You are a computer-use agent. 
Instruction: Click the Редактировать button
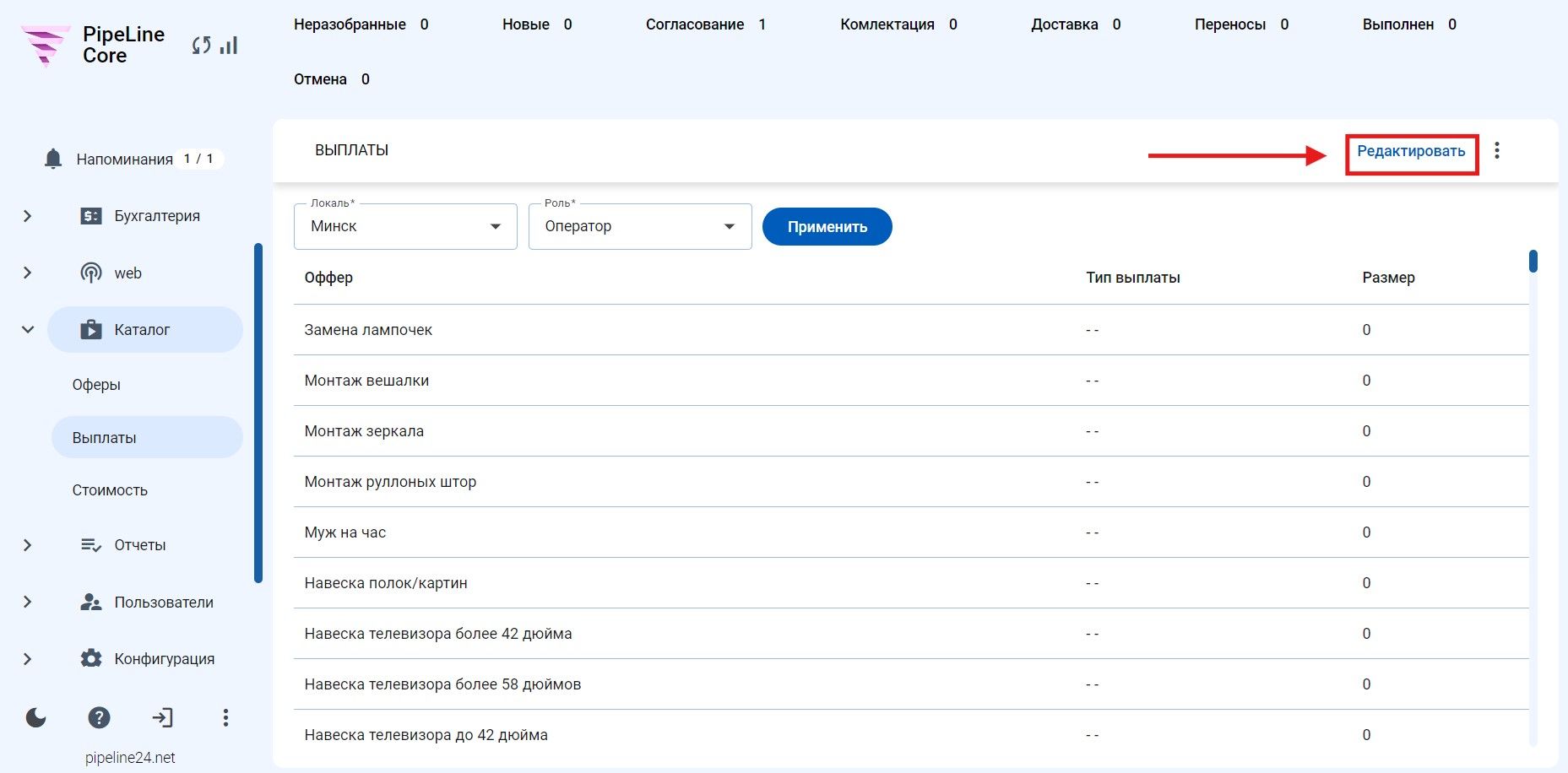[x=1411, y=151]
